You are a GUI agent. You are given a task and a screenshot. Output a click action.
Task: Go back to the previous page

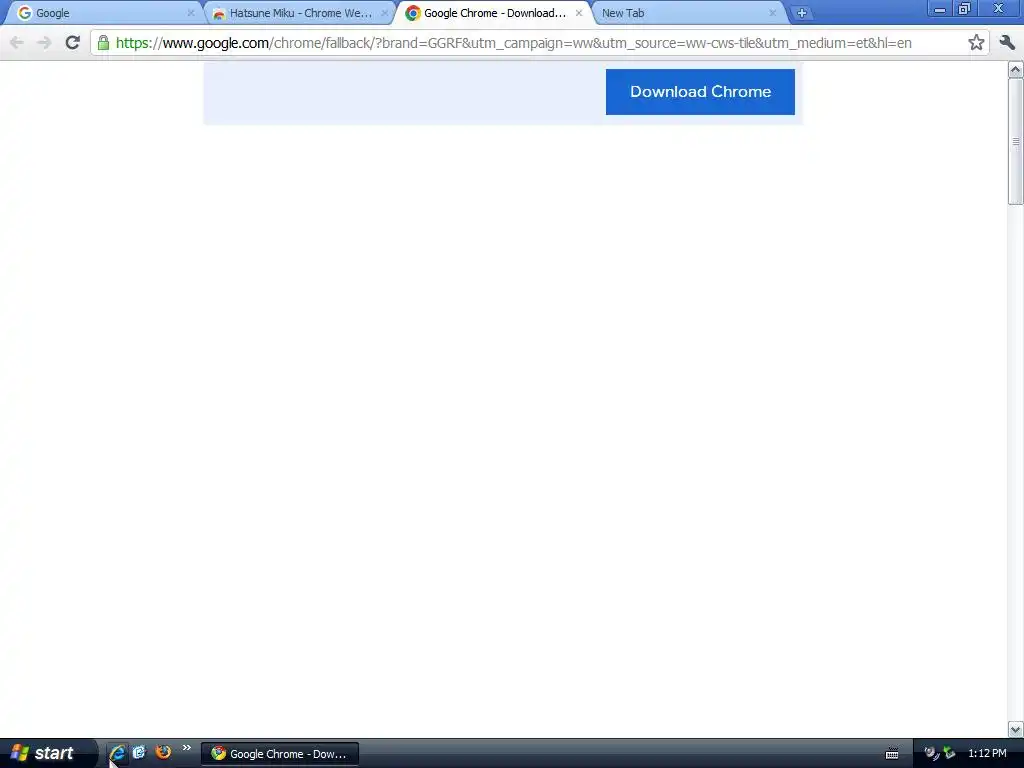click(x=17, y=43)
